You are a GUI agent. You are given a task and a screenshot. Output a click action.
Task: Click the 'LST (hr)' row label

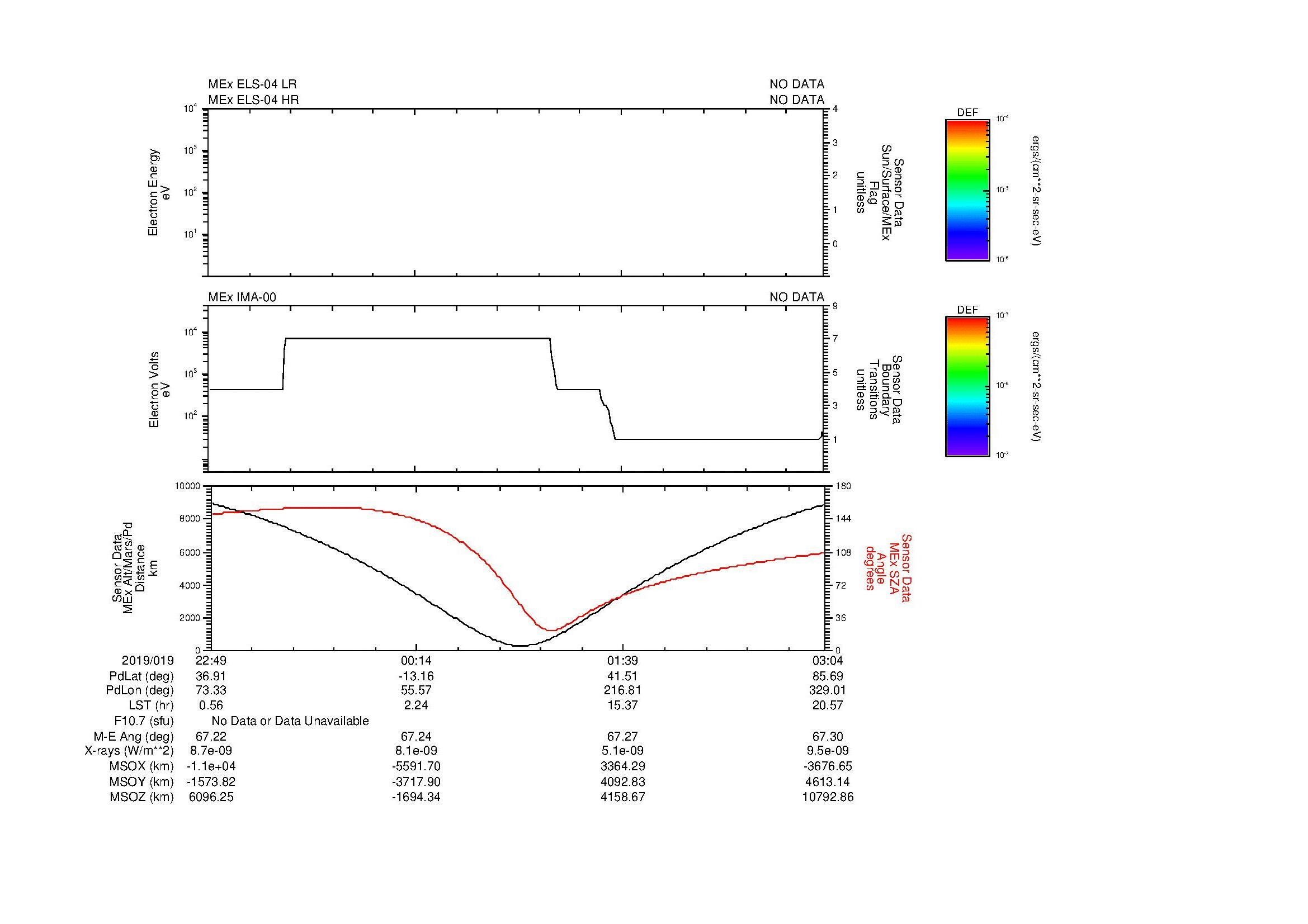click(151, 705)
